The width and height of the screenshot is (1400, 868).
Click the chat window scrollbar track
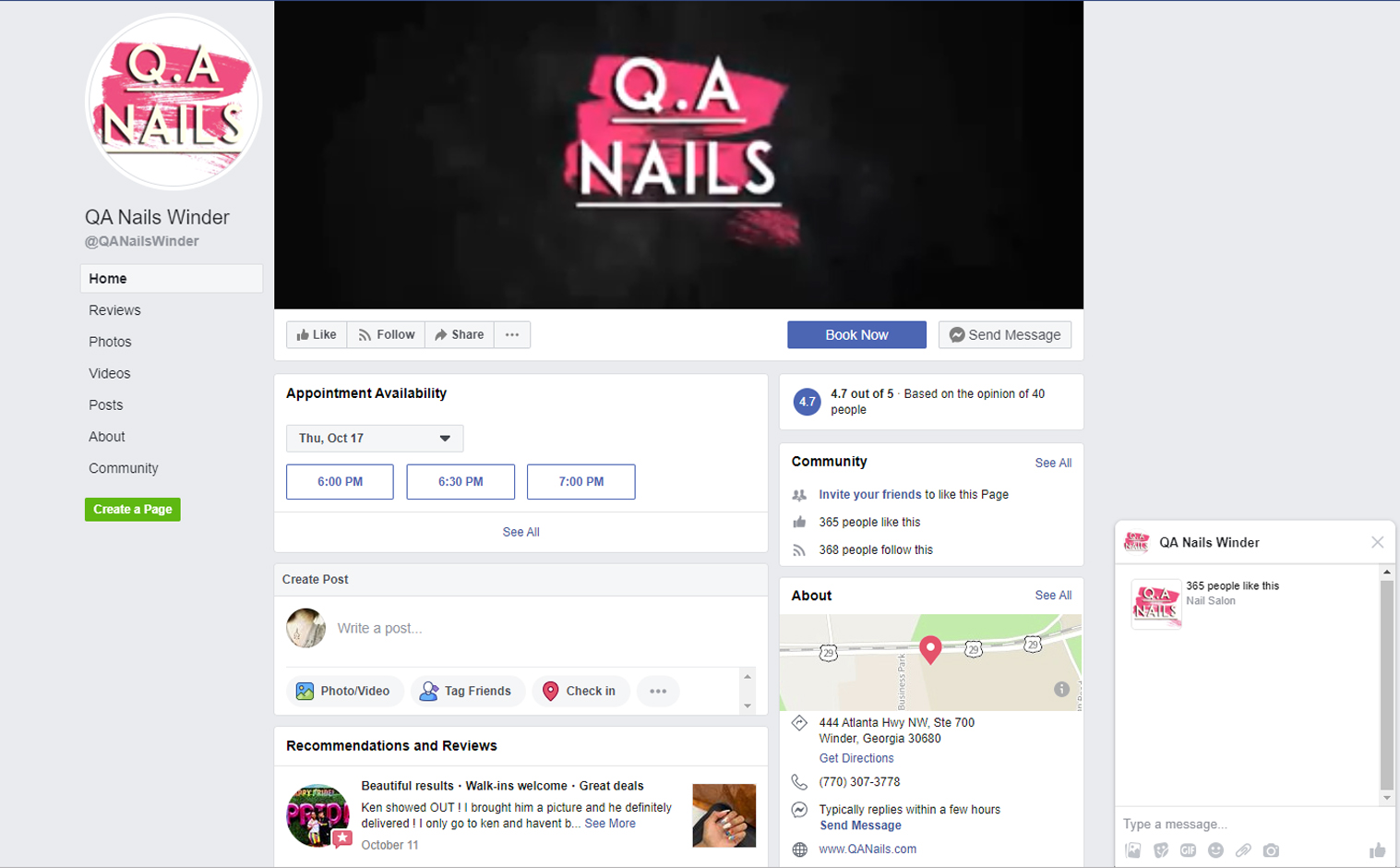coord(1386,685)
